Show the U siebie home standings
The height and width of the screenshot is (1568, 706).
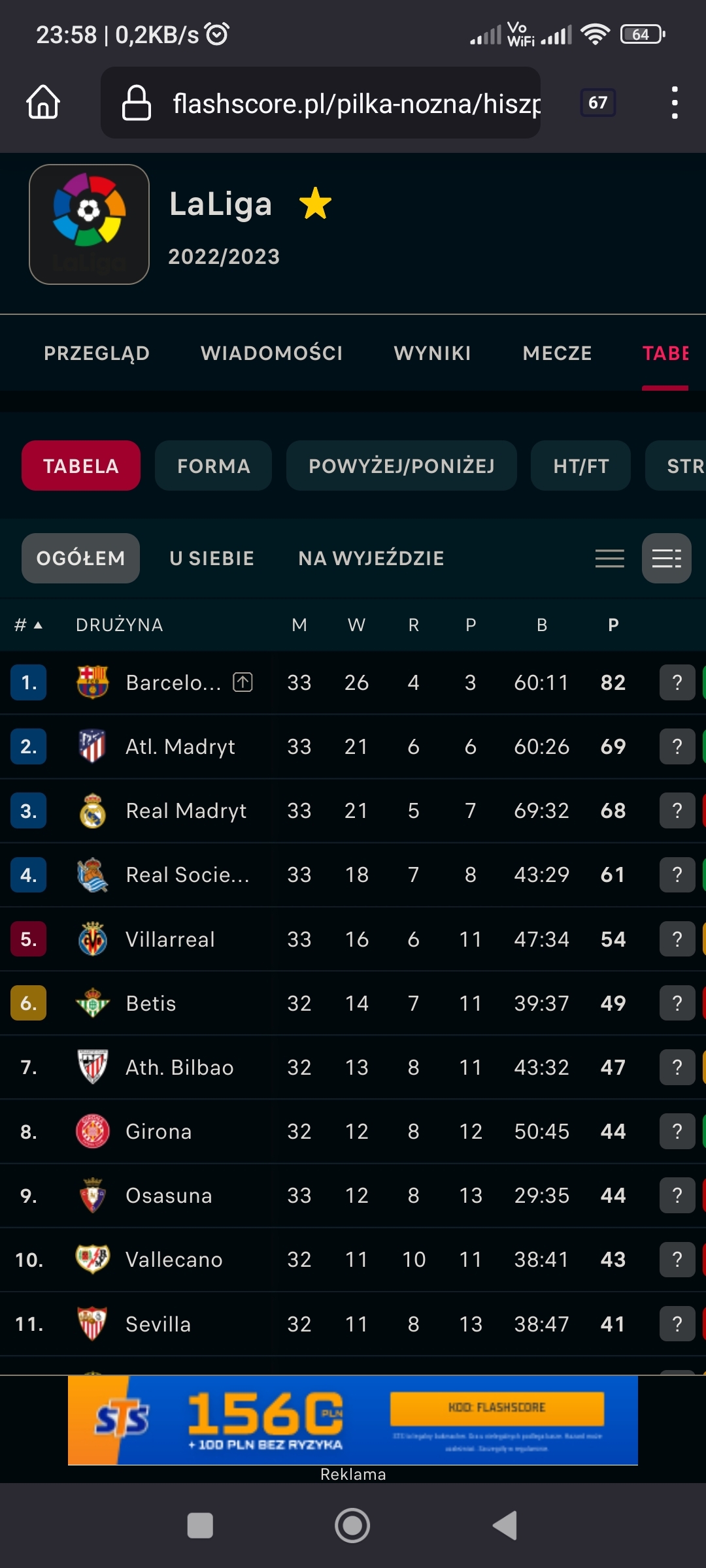pos(211,559)
